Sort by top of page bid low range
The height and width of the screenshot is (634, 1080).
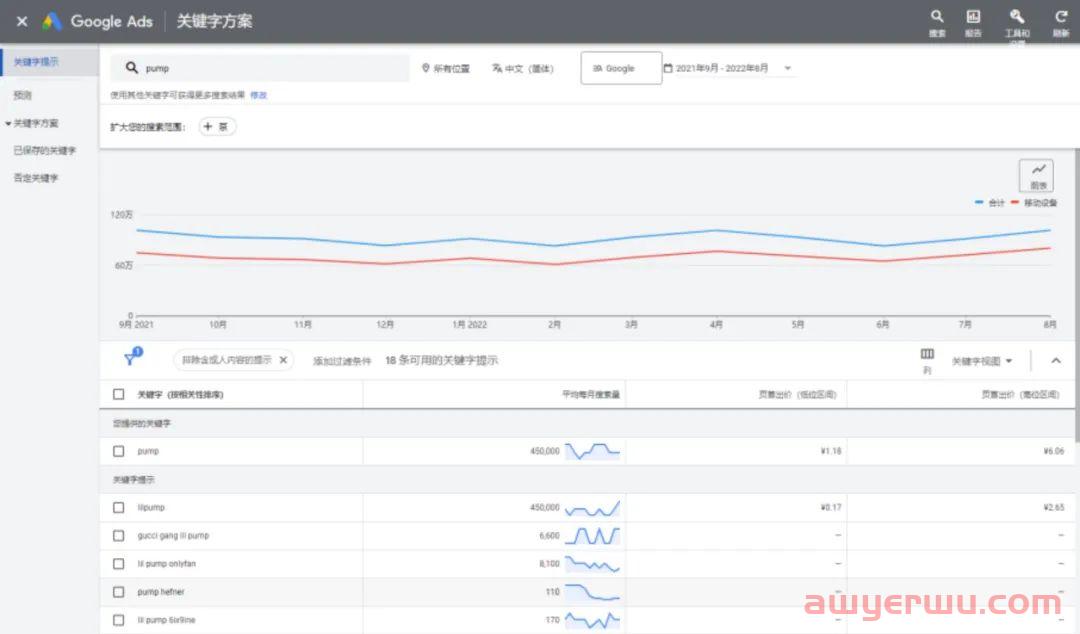point(797,395)
